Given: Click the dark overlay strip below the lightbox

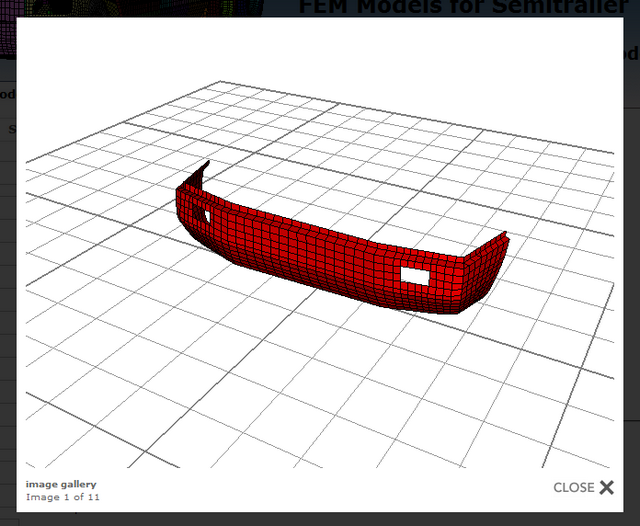Looking at the screenshot, I should [320, 519].
